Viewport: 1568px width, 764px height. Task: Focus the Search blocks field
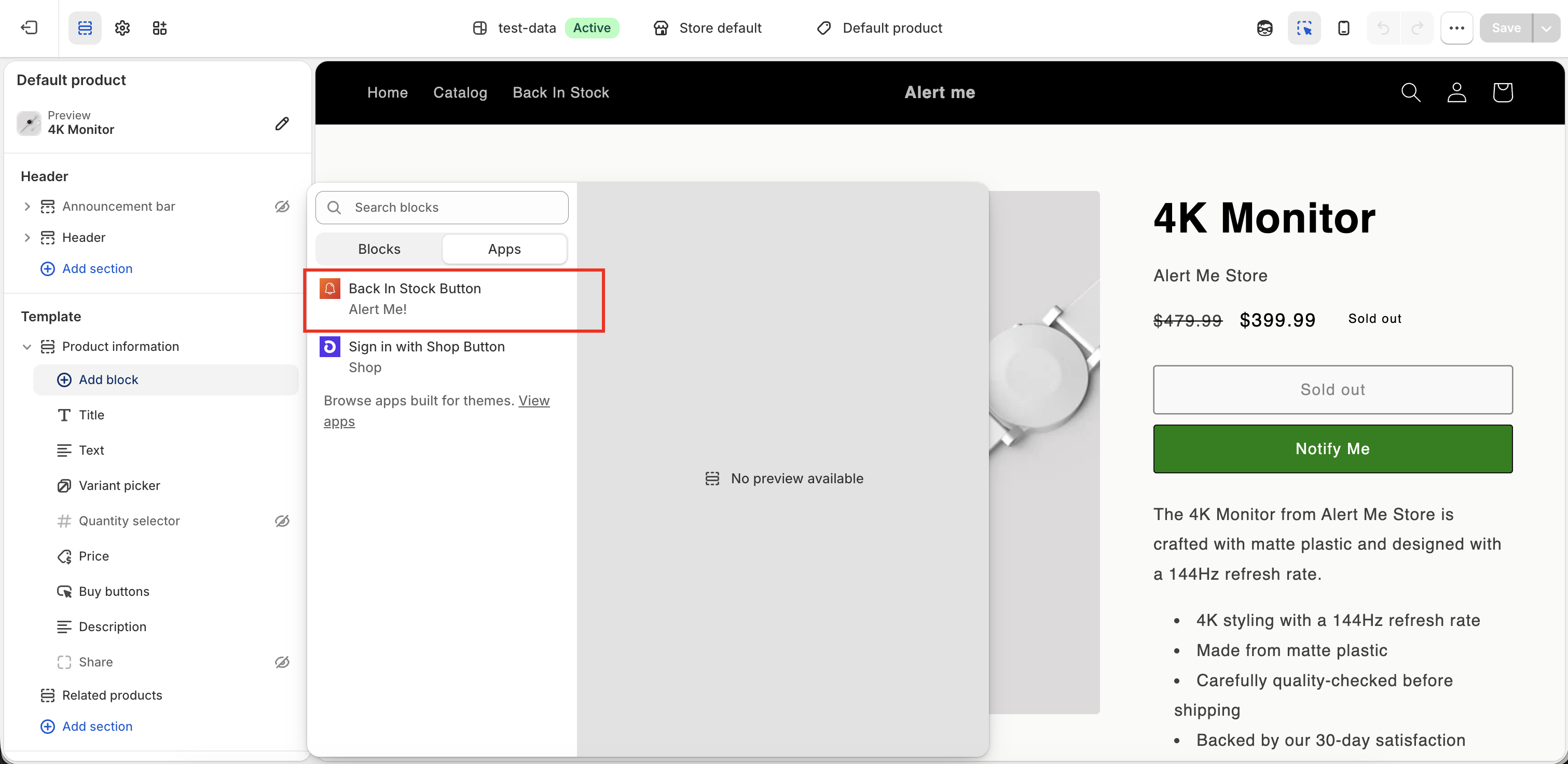pyautogui.click(x=442, y=208)
